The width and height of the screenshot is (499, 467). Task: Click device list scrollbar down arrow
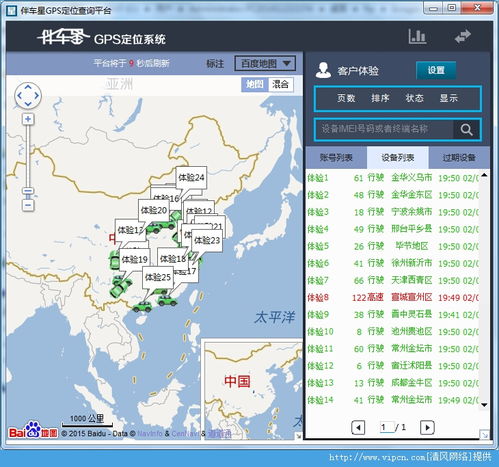(x=484, y=405)
